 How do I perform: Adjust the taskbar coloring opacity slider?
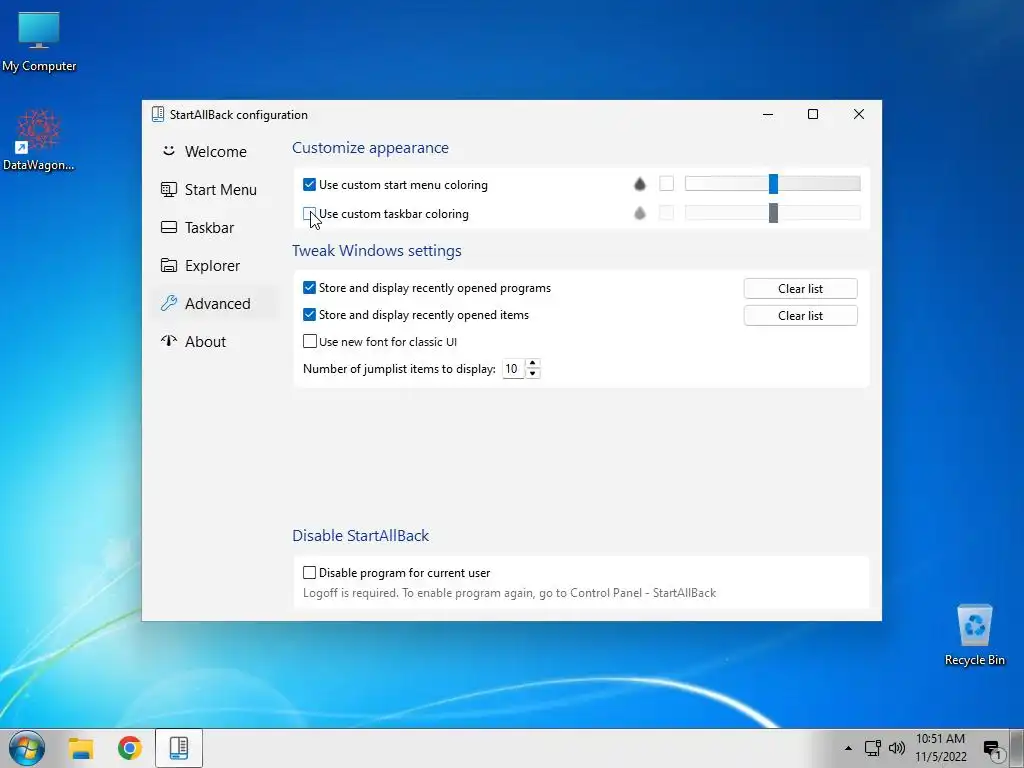[x=773, y=212]
